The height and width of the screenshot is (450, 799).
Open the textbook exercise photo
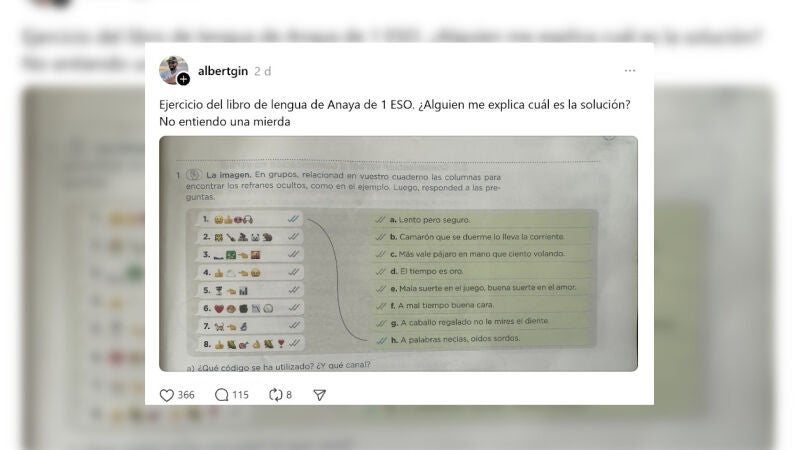(398, 253)
